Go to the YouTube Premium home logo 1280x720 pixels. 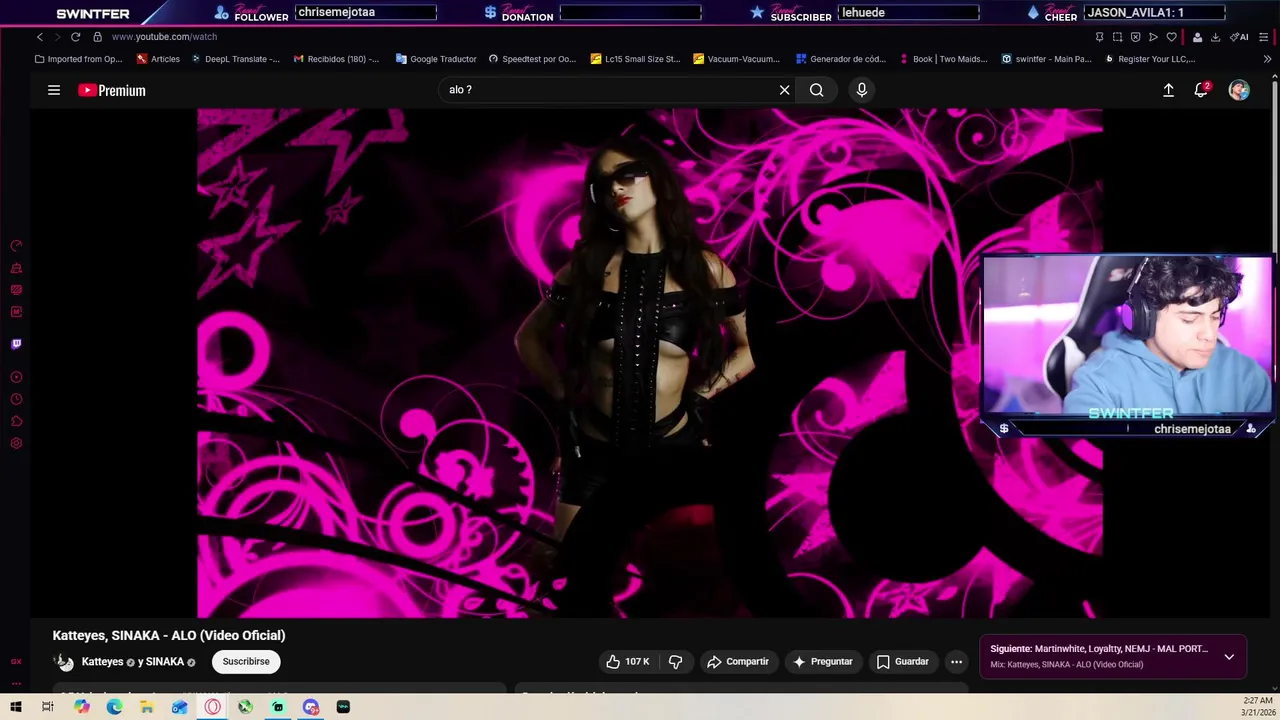coord(112,90)
